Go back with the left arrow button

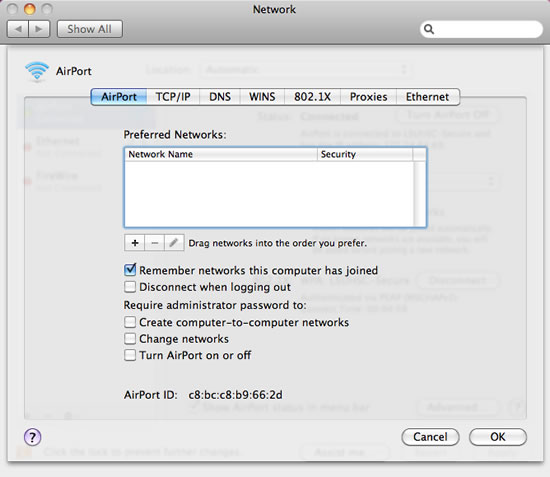(18, 29)
